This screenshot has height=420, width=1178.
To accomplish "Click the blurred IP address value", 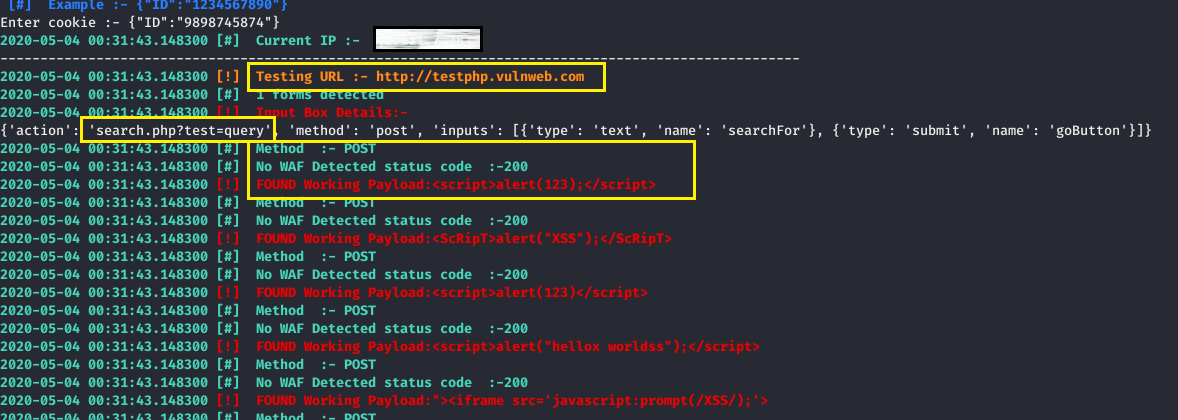I will point(427,39).
